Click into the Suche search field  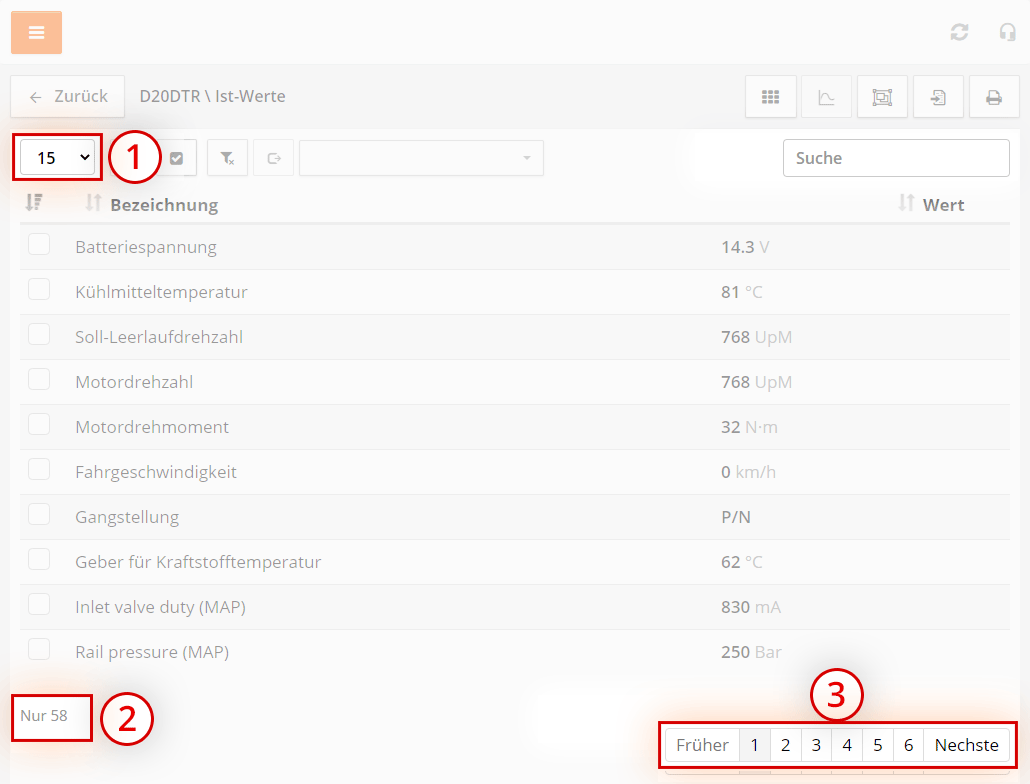click(895, 158)
